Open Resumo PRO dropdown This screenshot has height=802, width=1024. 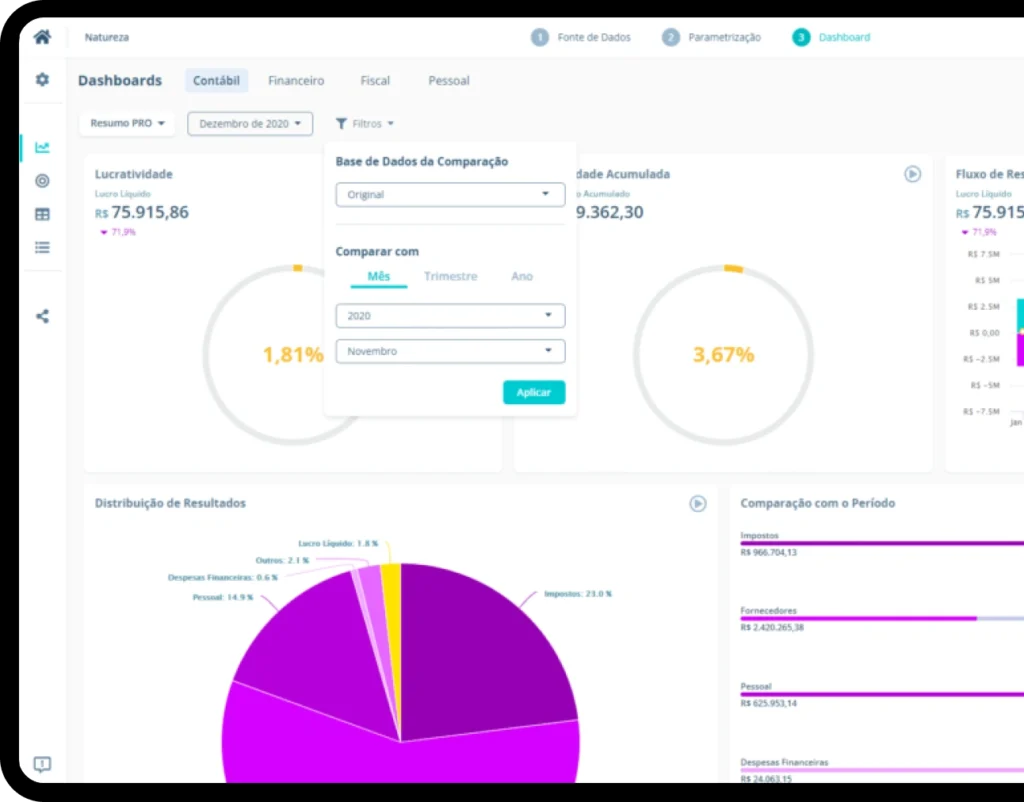tap(127, 123)
